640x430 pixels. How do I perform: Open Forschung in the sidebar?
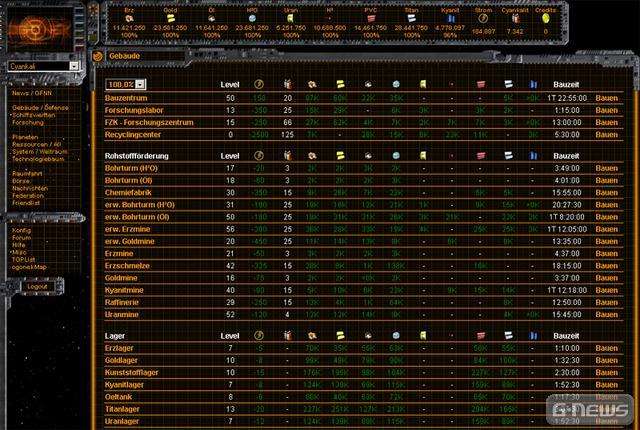point(27,122)
